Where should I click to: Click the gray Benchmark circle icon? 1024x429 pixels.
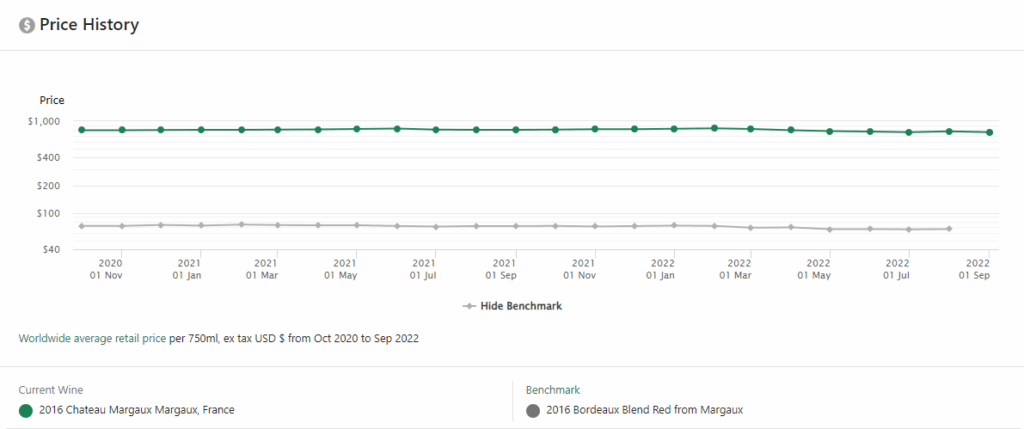coord(533,410)
